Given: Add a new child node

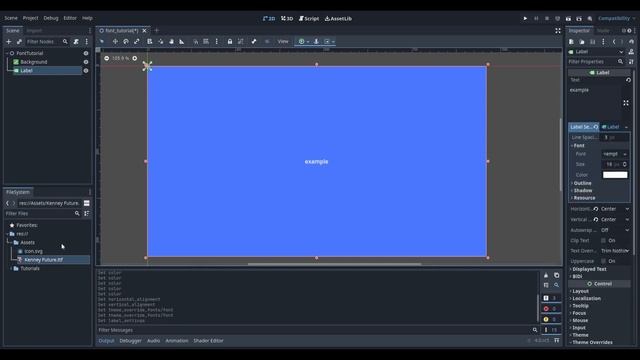Looking at the screenshot, I should pyautogui.click(x=9, y=42).
